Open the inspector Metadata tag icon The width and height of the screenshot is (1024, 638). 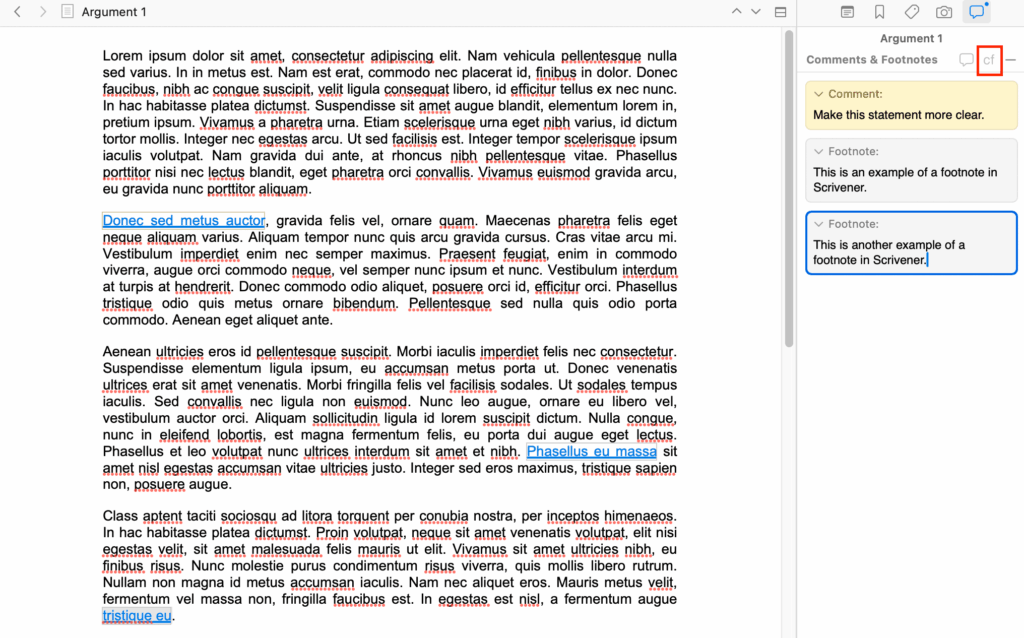tap(912, 12)
